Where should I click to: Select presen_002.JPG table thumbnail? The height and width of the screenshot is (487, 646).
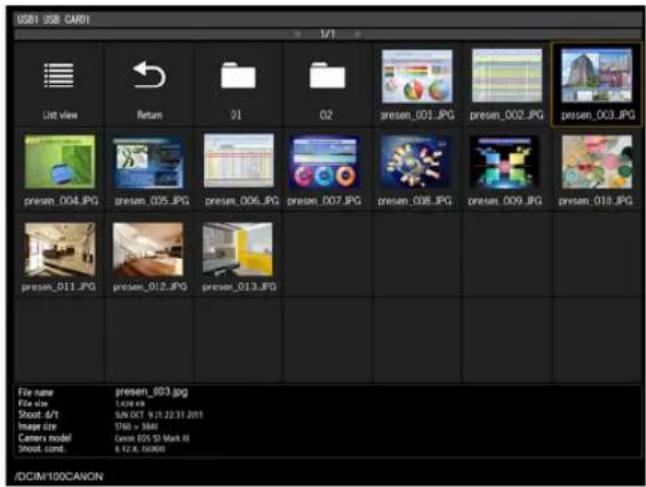coord(507,75)
